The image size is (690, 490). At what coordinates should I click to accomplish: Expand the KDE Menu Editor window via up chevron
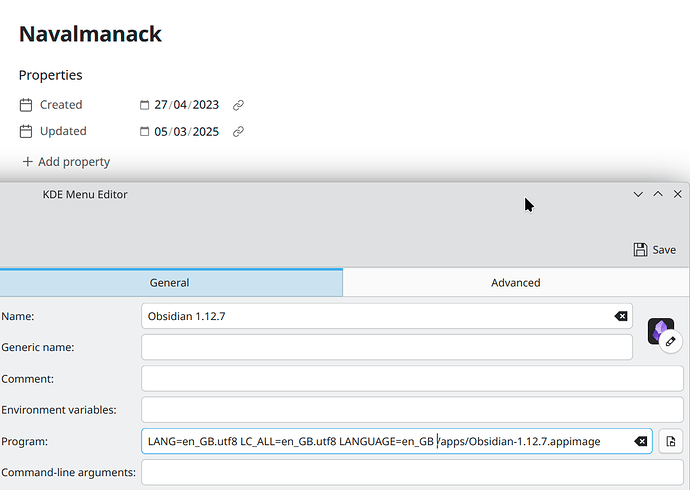tap(658, 194)
